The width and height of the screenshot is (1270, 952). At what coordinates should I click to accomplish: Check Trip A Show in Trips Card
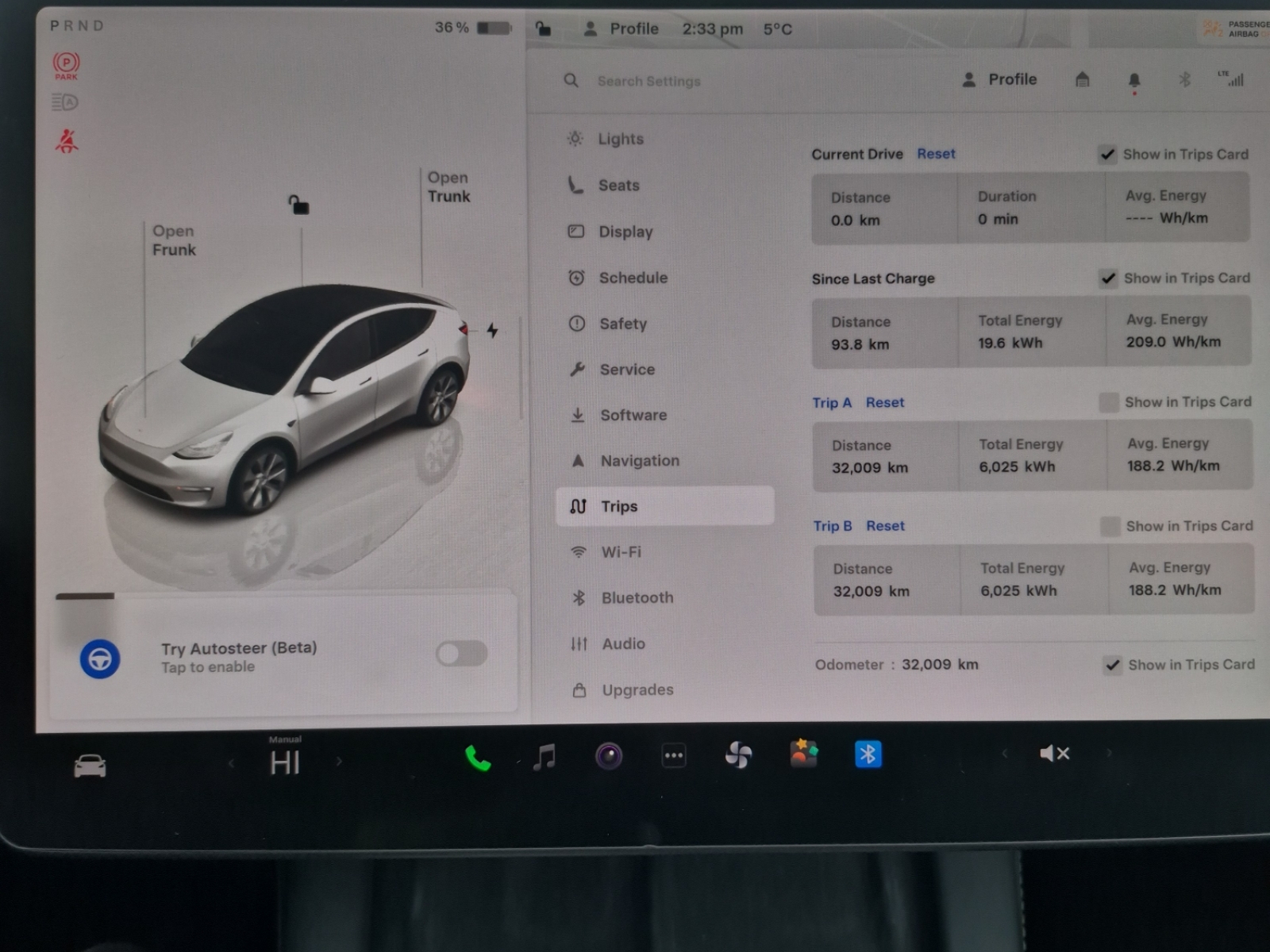pos(1109,402)
